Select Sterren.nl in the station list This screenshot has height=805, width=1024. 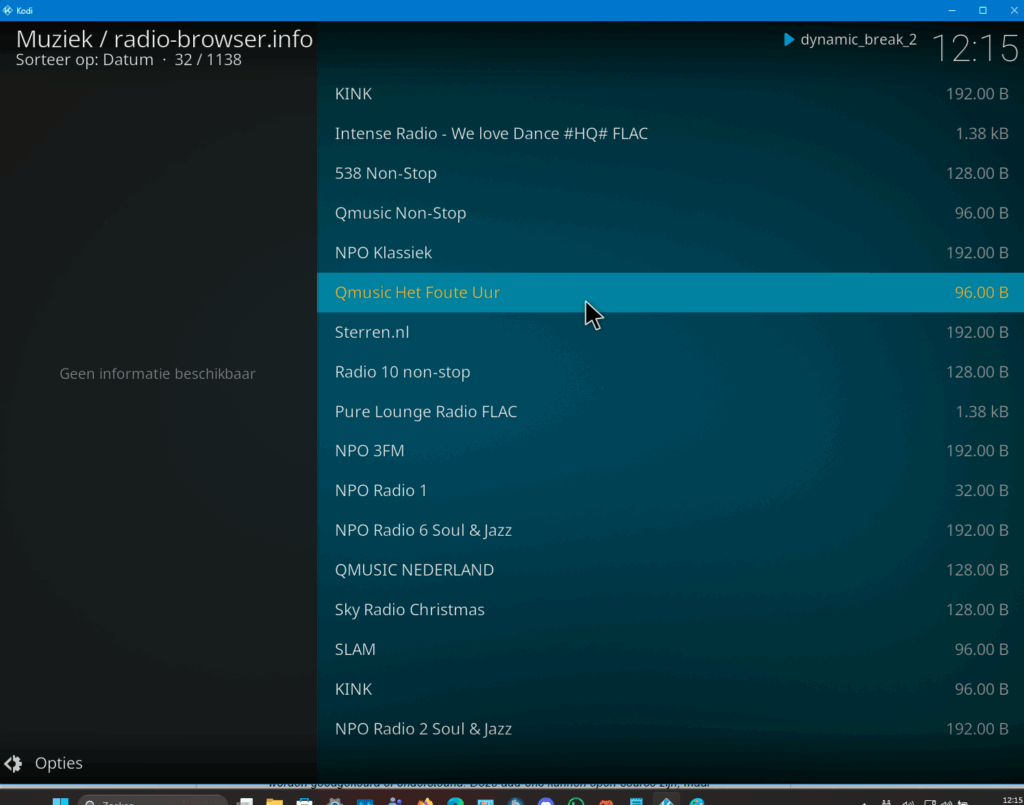(372, 332)
